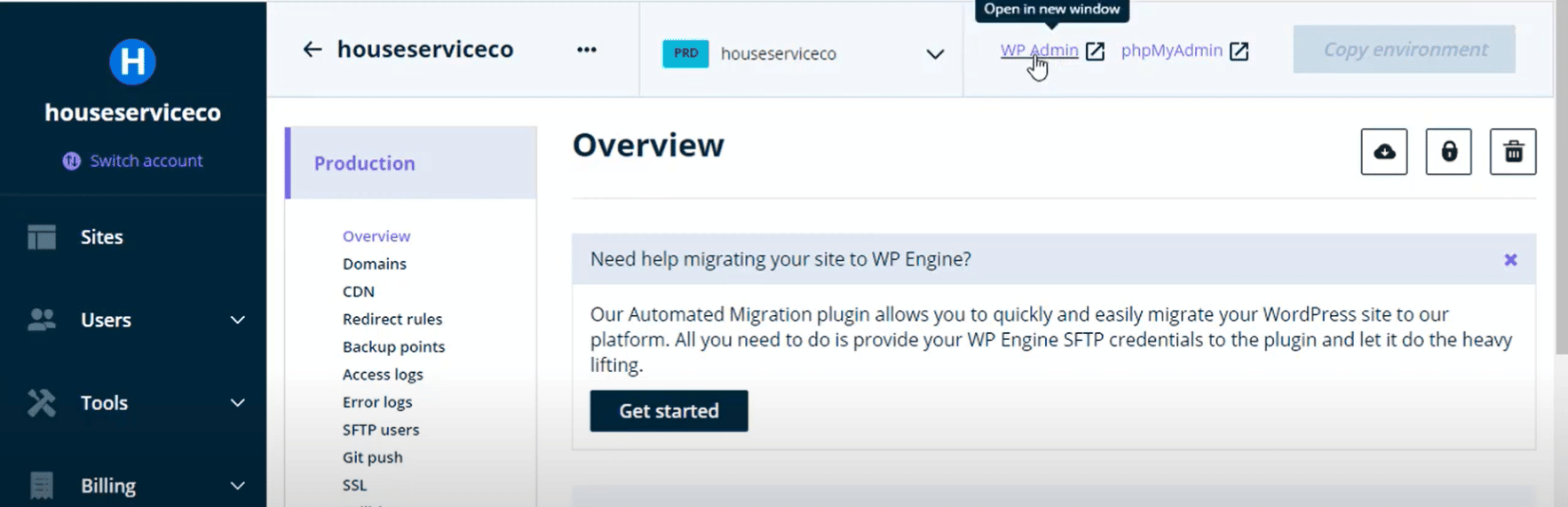
Task: Open WP Admin link
Action: (1039, 51)
